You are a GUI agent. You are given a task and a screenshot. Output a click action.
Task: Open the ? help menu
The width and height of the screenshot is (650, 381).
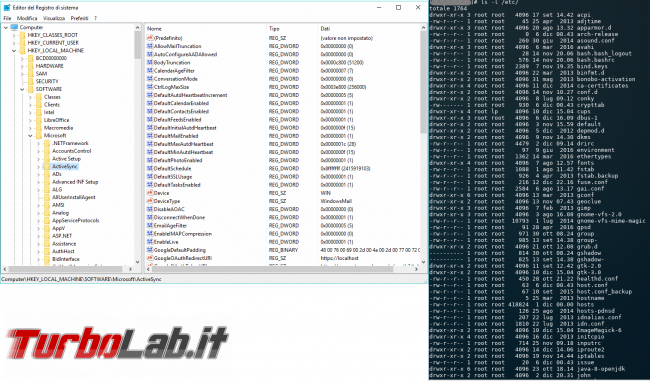[95, 18]
